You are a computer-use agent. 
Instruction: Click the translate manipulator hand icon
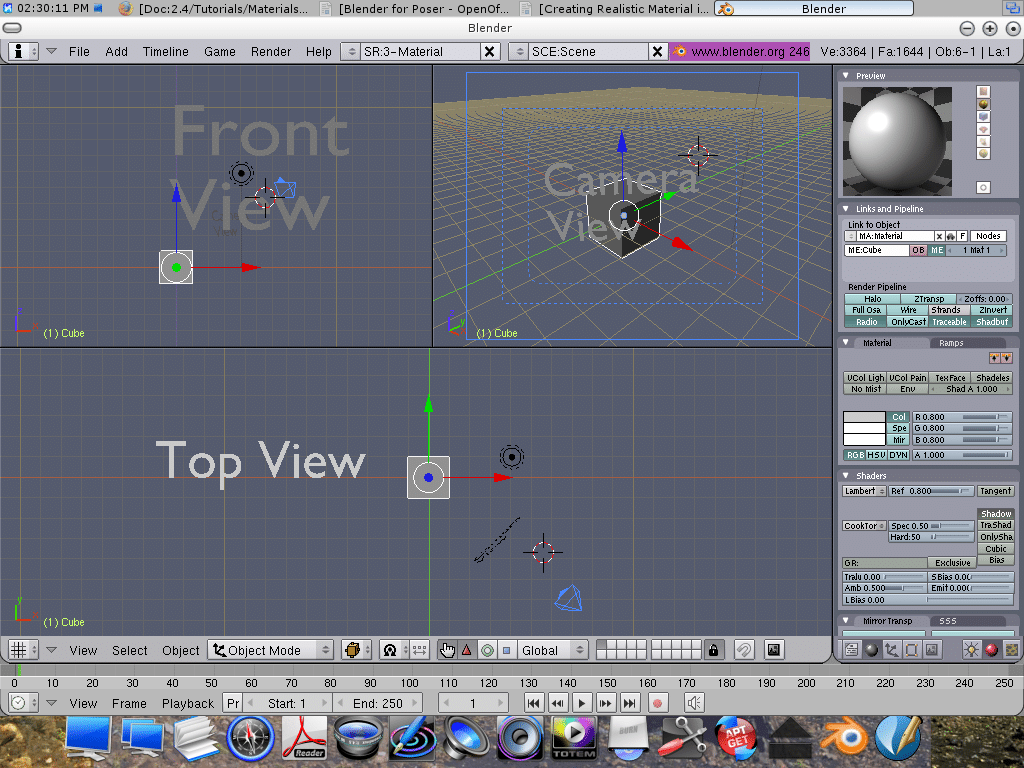(x=447, y=650)
